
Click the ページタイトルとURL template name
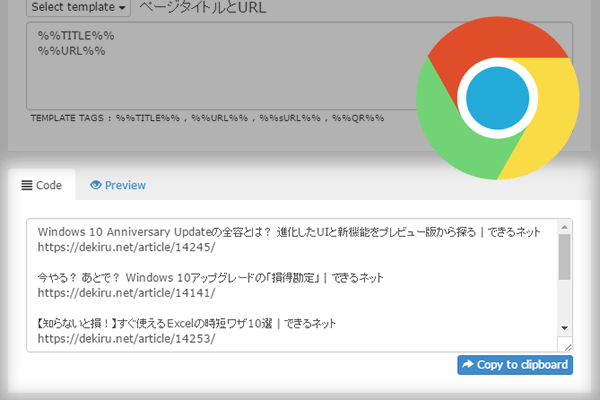[202, 7]
